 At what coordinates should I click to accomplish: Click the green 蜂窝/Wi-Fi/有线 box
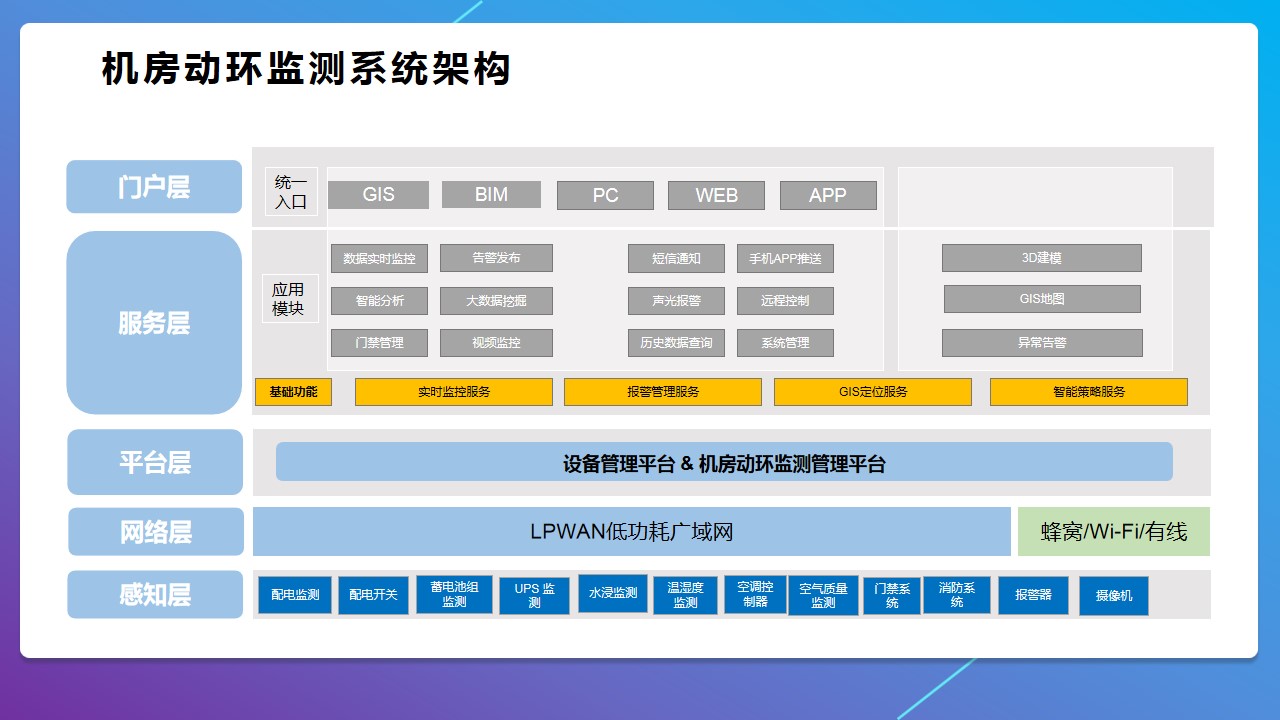point(1113,532)
